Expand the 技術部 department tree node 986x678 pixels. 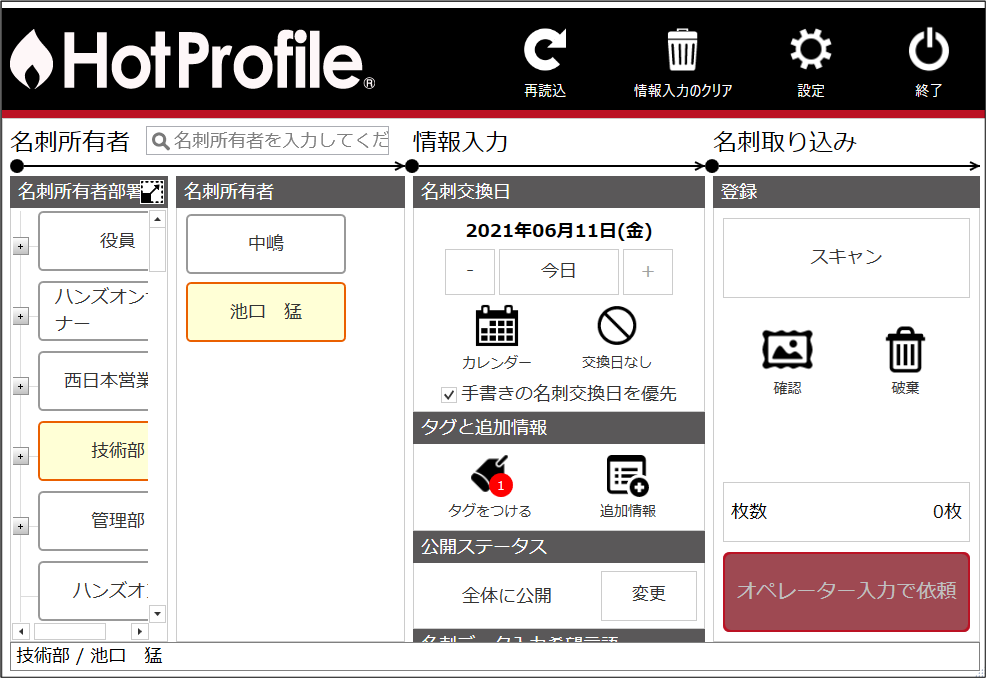pos(20,456)
